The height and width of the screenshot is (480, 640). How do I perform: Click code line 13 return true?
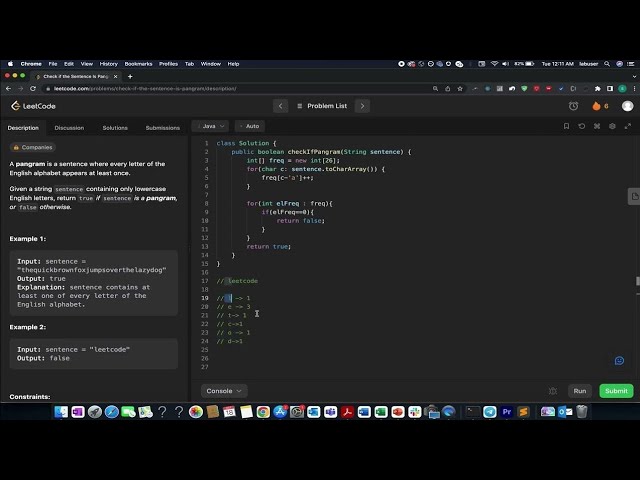tap(269, 247)
